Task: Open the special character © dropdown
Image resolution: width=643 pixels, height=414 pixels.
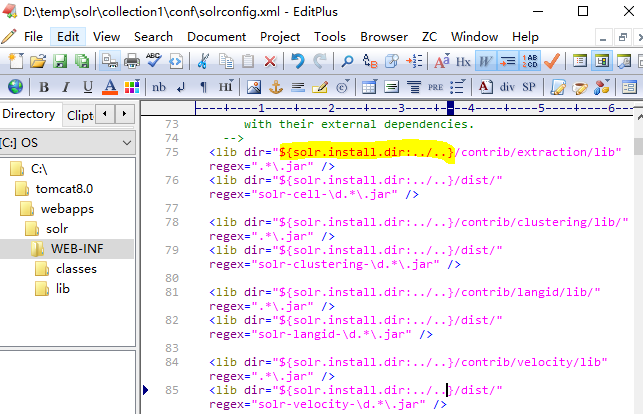Action: (342, 87)
